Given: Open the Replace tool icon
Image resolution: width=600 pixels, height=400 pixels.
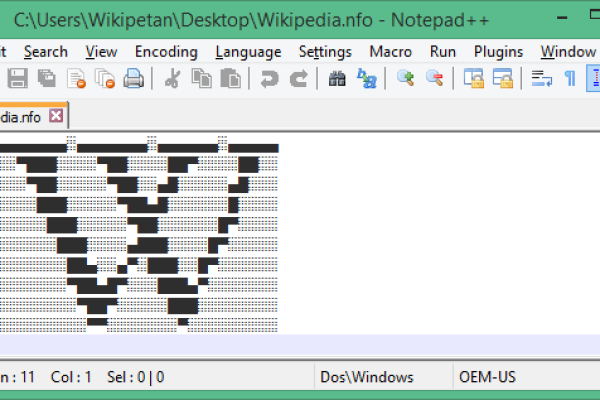Looking at the screenshot, I should coord(366,78).
